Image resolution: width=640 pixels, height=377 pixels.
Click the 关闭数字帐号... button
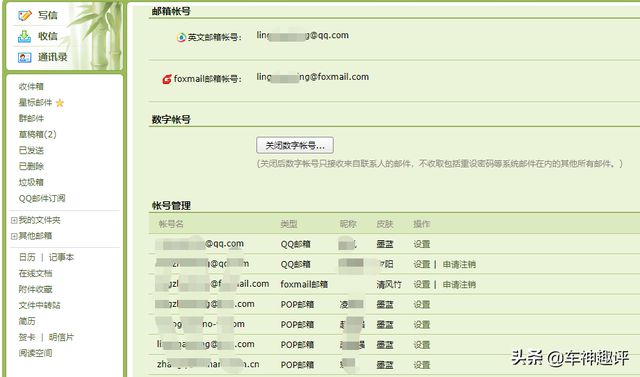point(295,145)
